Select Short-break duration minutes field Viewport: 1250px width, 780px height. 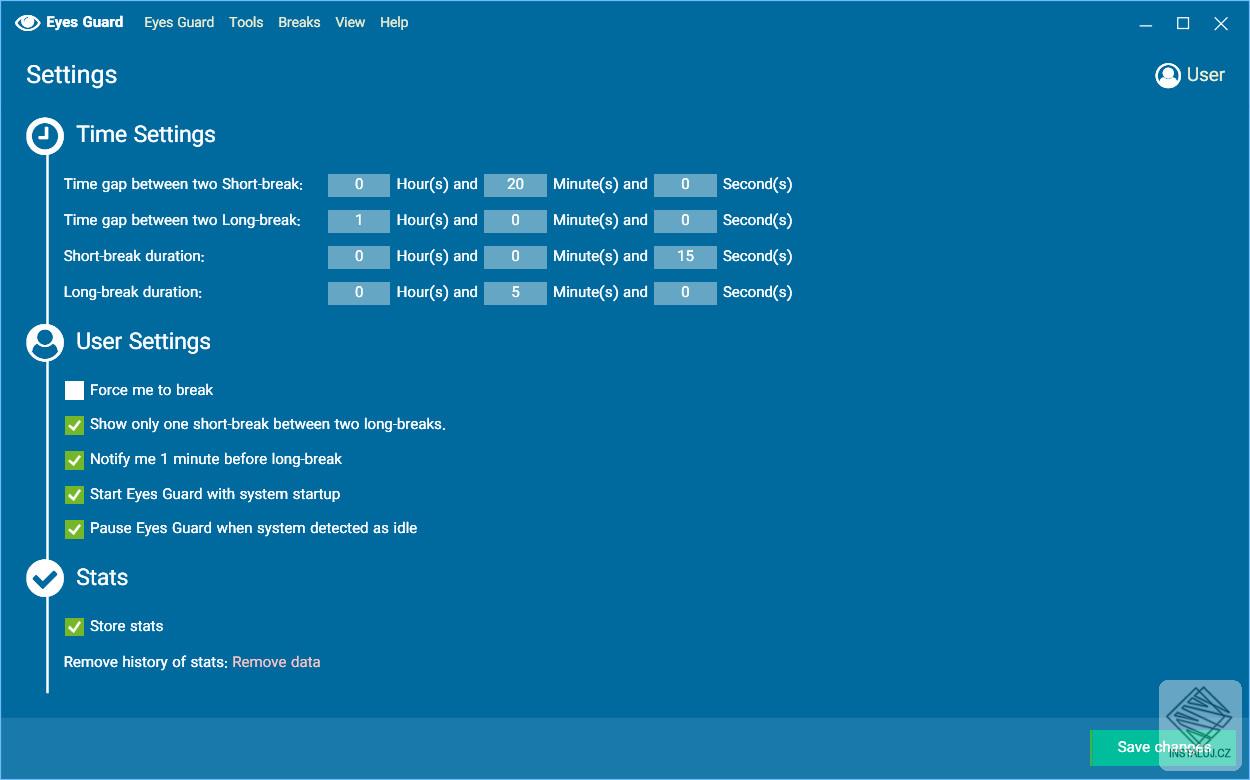tap(515, 257)
